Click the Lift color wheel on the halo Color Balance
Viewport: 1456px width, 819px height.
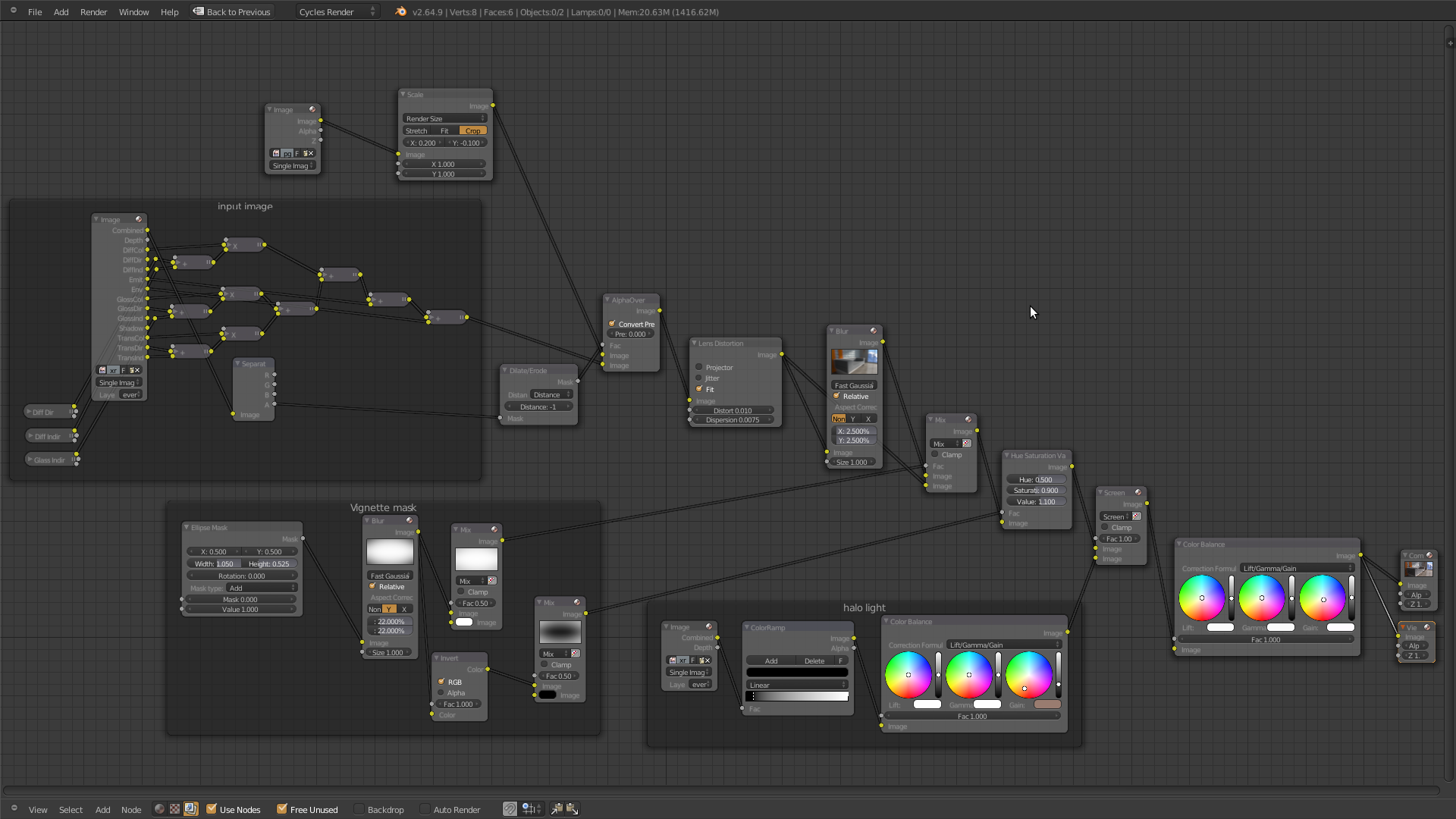click(908, 674)
